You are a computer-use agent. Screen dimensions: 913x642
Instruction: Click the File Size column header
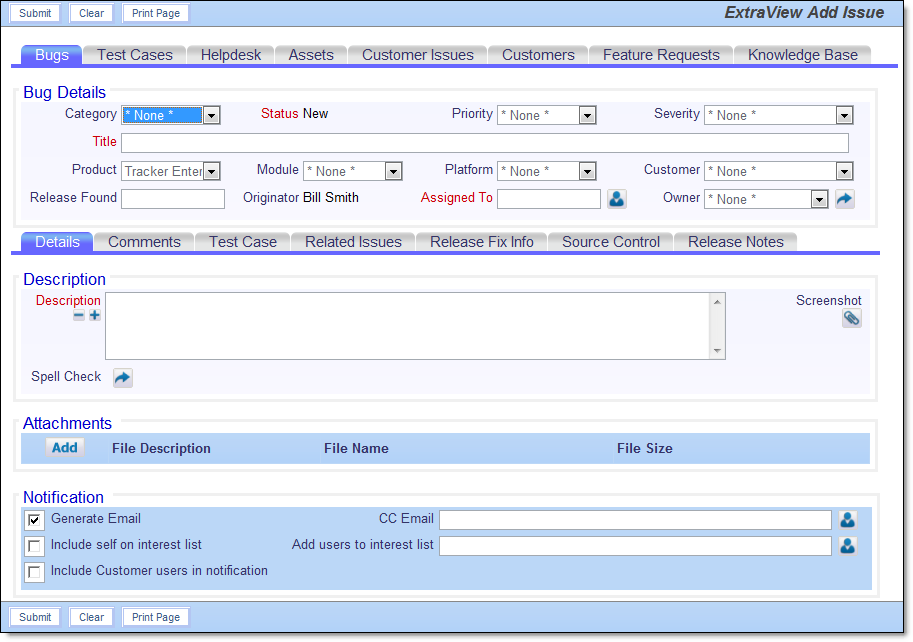tap(645, 448)
